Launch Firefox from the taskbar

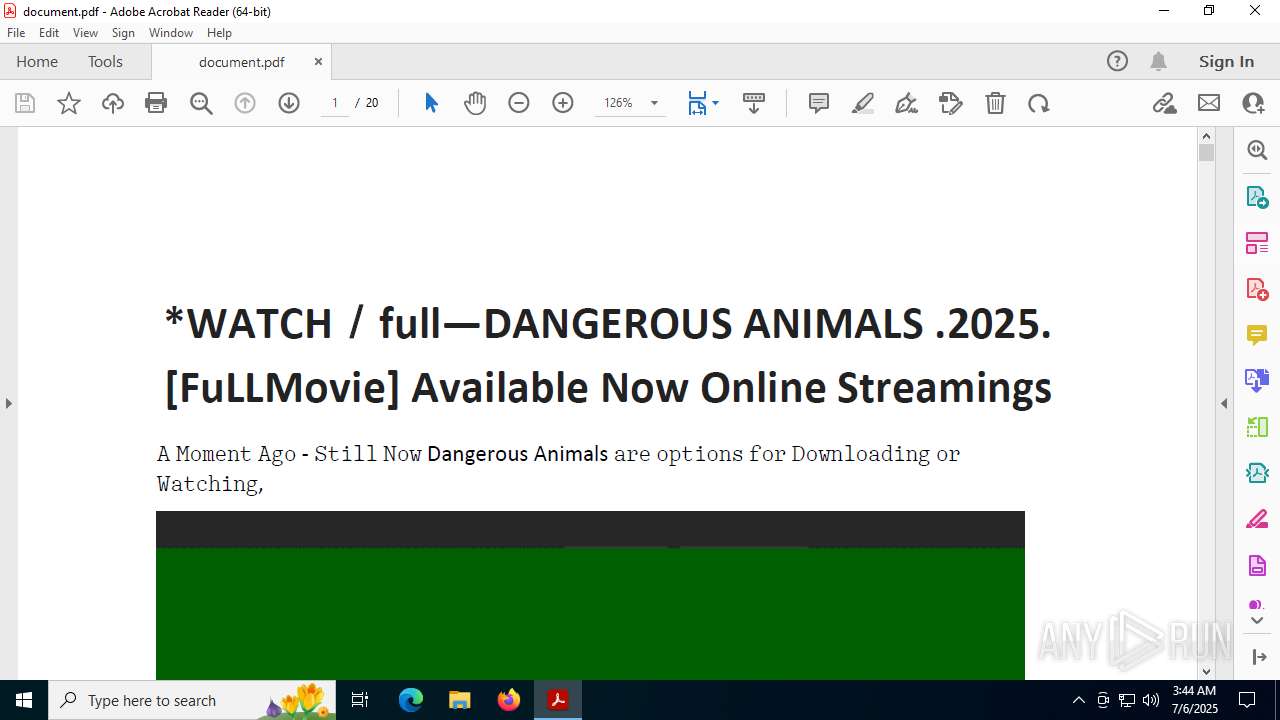point(509,700)
